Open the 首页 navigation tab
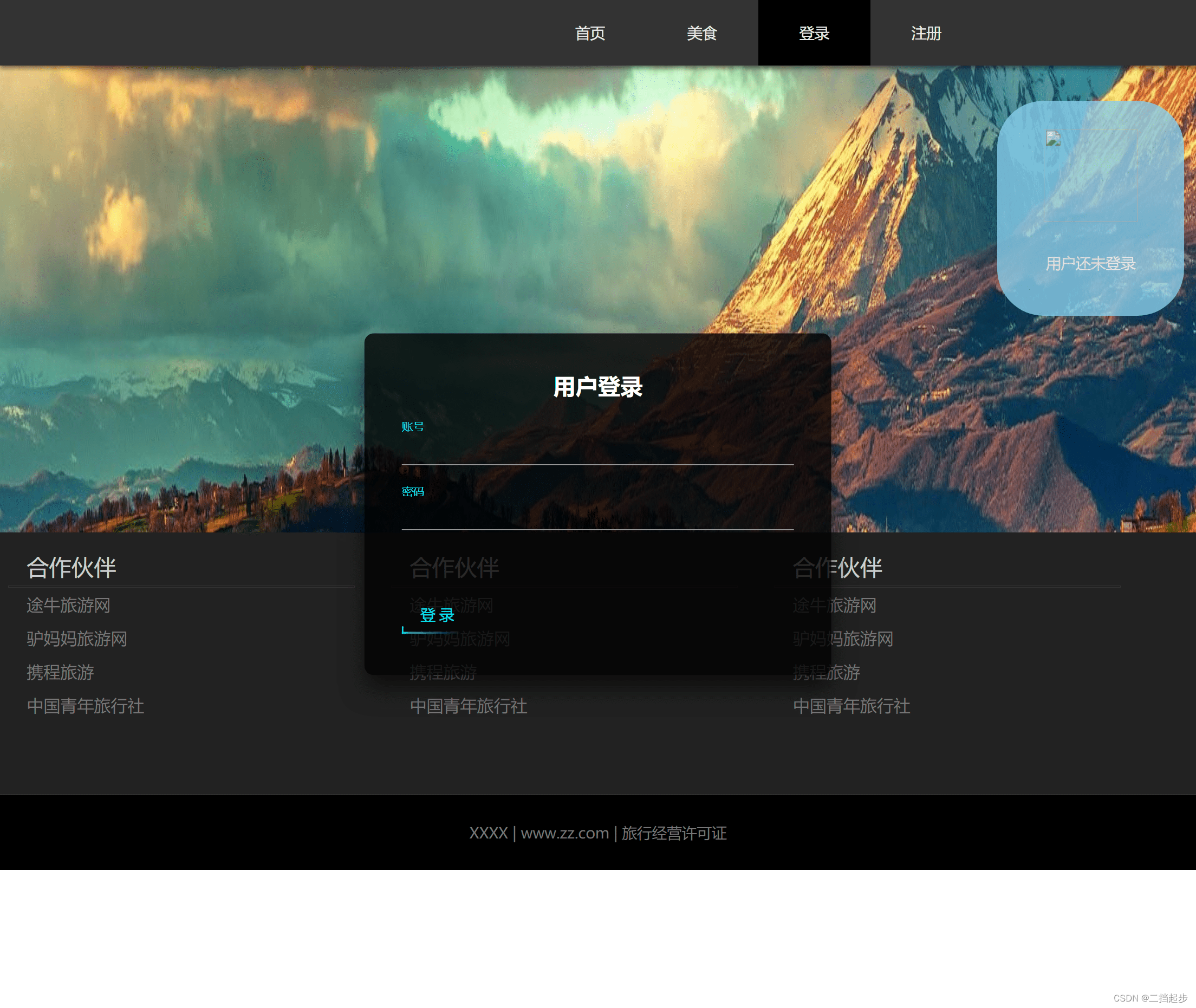 click(589, 33)
